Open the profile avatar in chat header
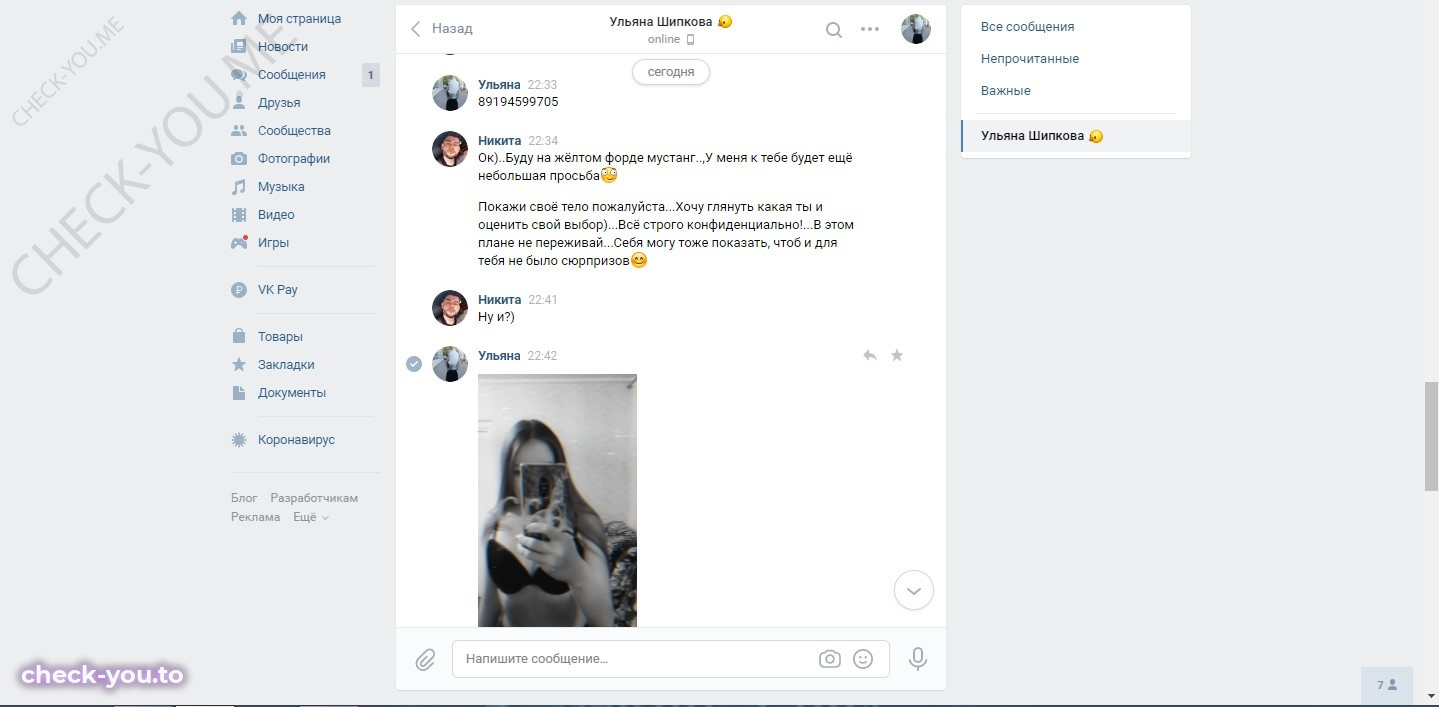This screenshot has width=1439, height=707. pyautogui.click(x=916, y=30)
